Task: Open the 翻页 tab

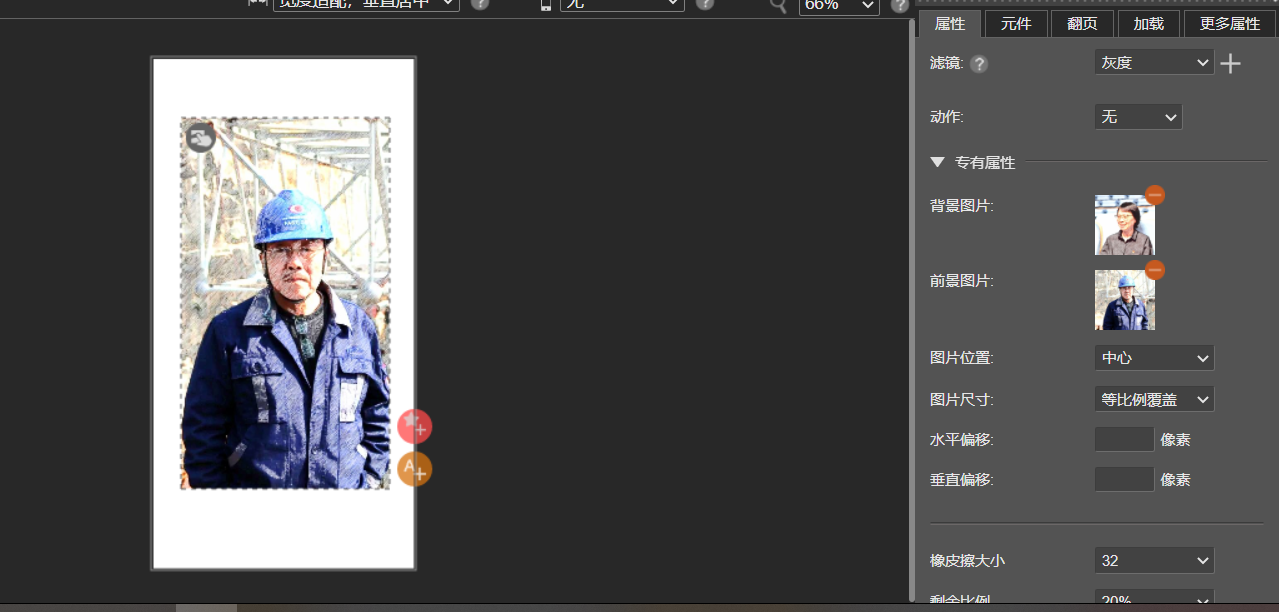Action: pyautogui.click(x=1082, y=23)
